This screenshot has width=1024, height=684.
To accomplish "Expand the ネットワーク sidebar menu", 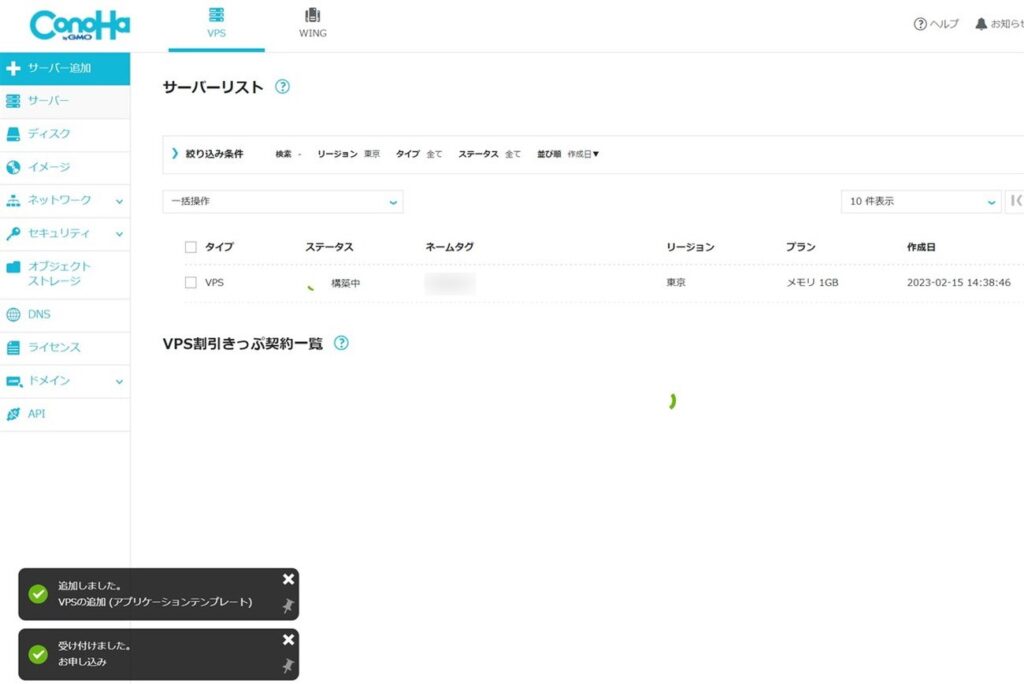I will click(x=65, y=201).
